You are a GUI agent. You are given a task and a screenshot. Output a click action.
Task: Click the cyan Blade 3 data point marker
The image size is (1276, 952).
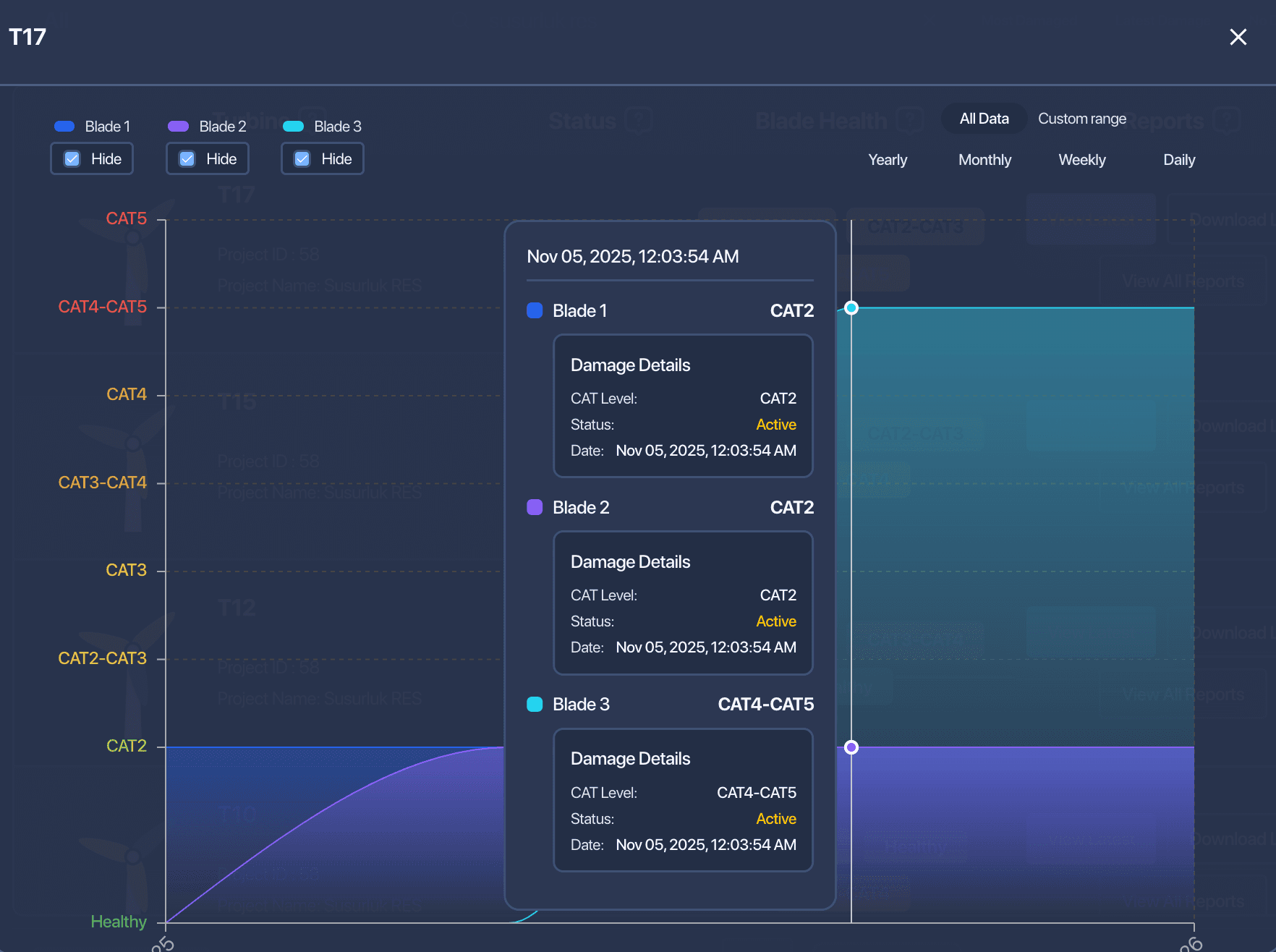point(851,308)
